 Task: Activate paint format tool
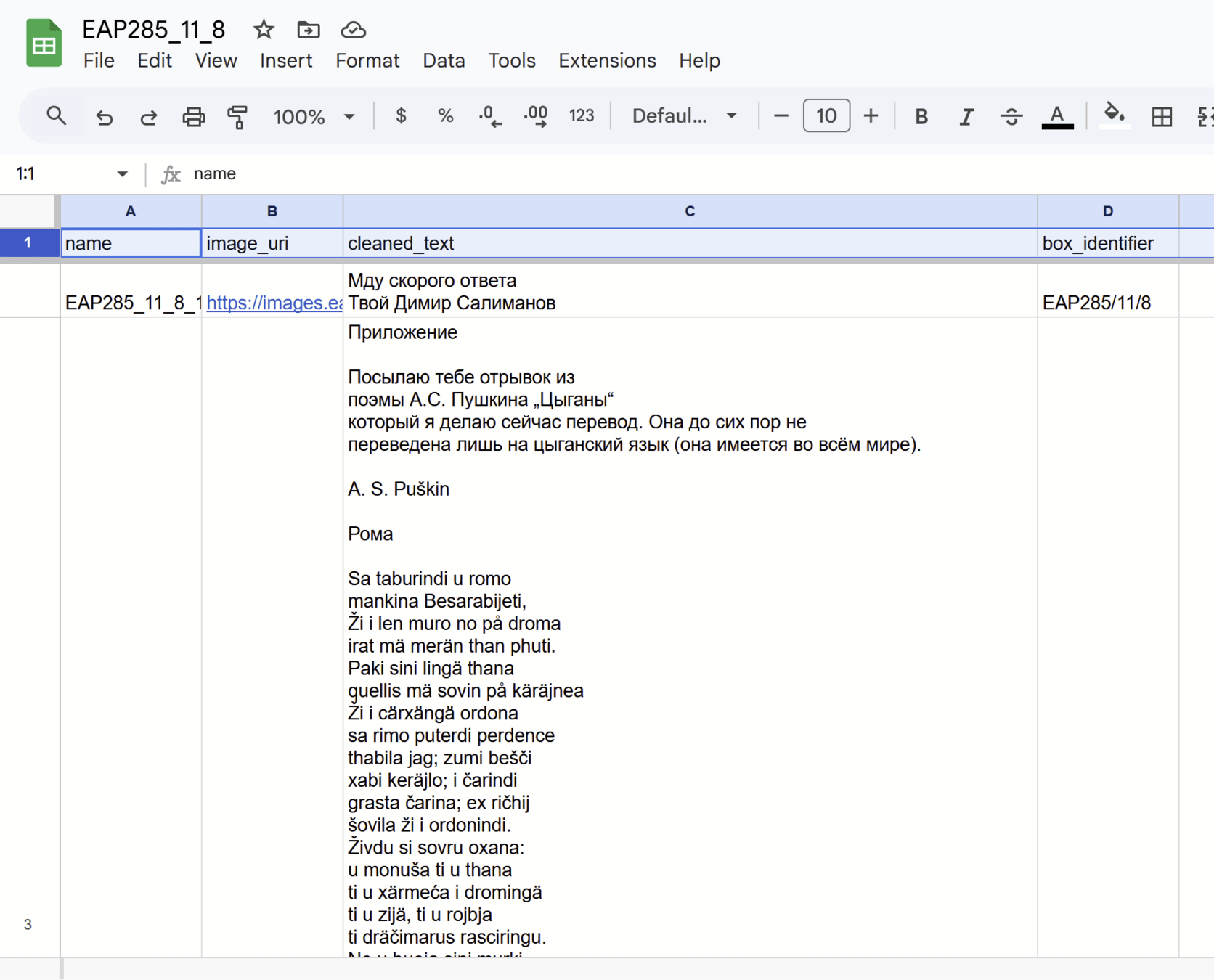pyautogui.click(x=237, y=116)
